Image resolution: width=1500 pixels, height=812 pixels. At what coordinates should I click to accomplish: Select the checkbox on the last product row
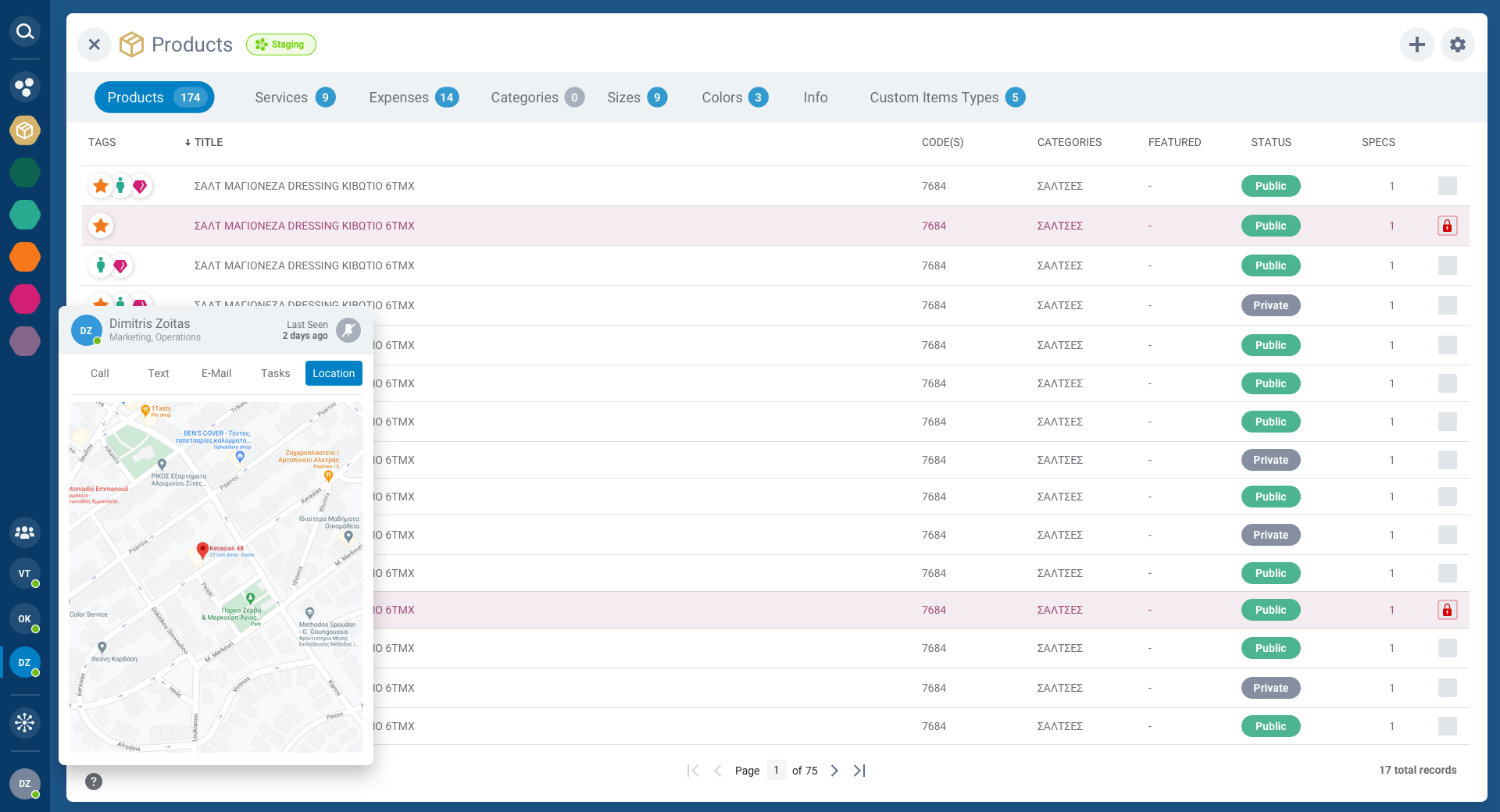click(x=1447, y=726)
